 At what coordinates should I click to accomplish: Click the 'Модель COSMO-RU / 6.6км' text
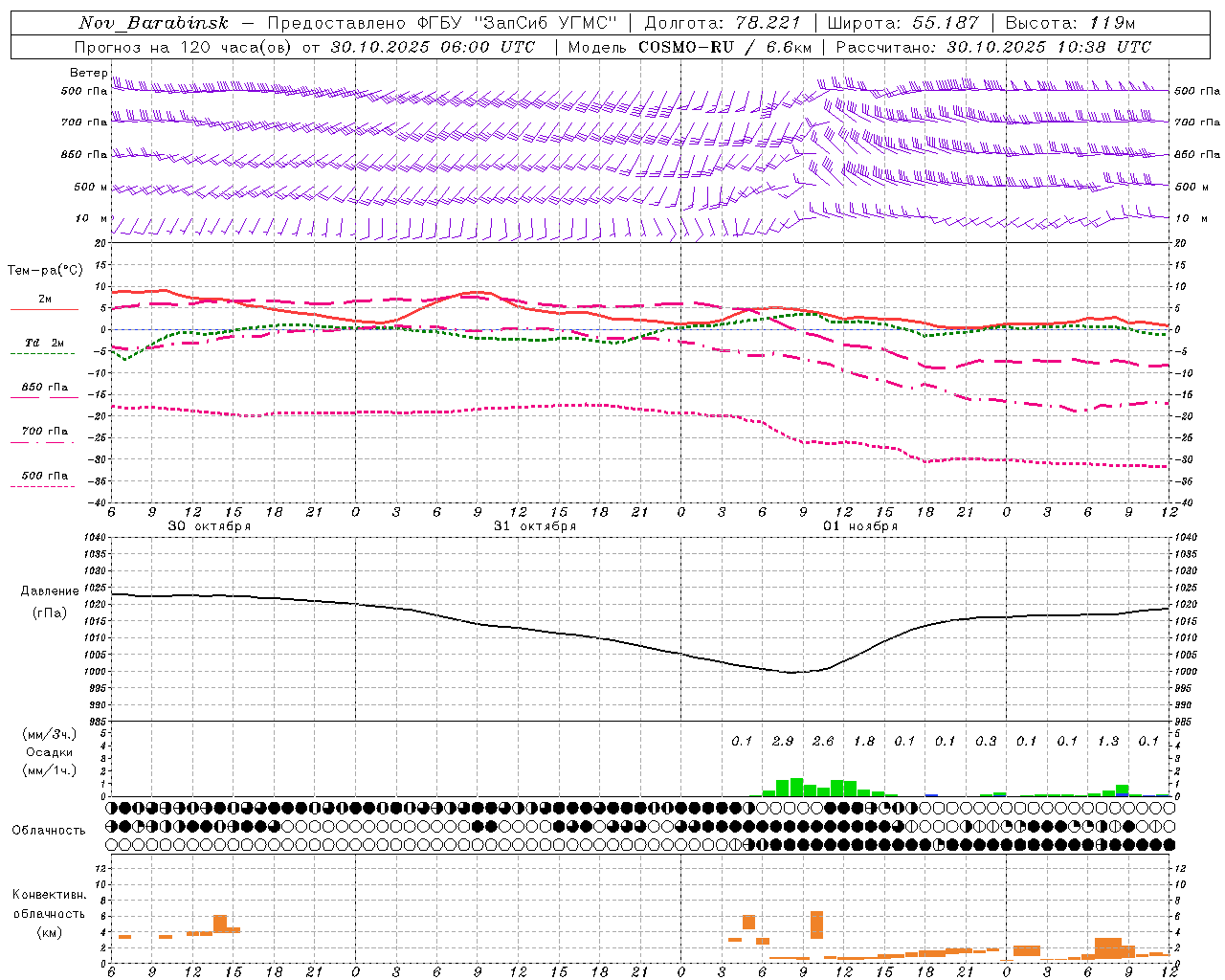tap(690, 47)
